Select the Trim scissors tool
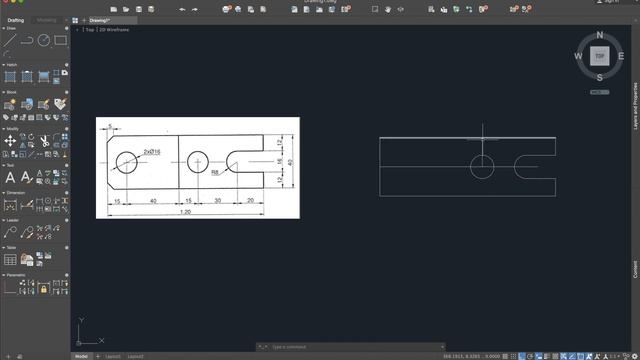The height and width of the screenshot is (360, 640). [44, 141]
